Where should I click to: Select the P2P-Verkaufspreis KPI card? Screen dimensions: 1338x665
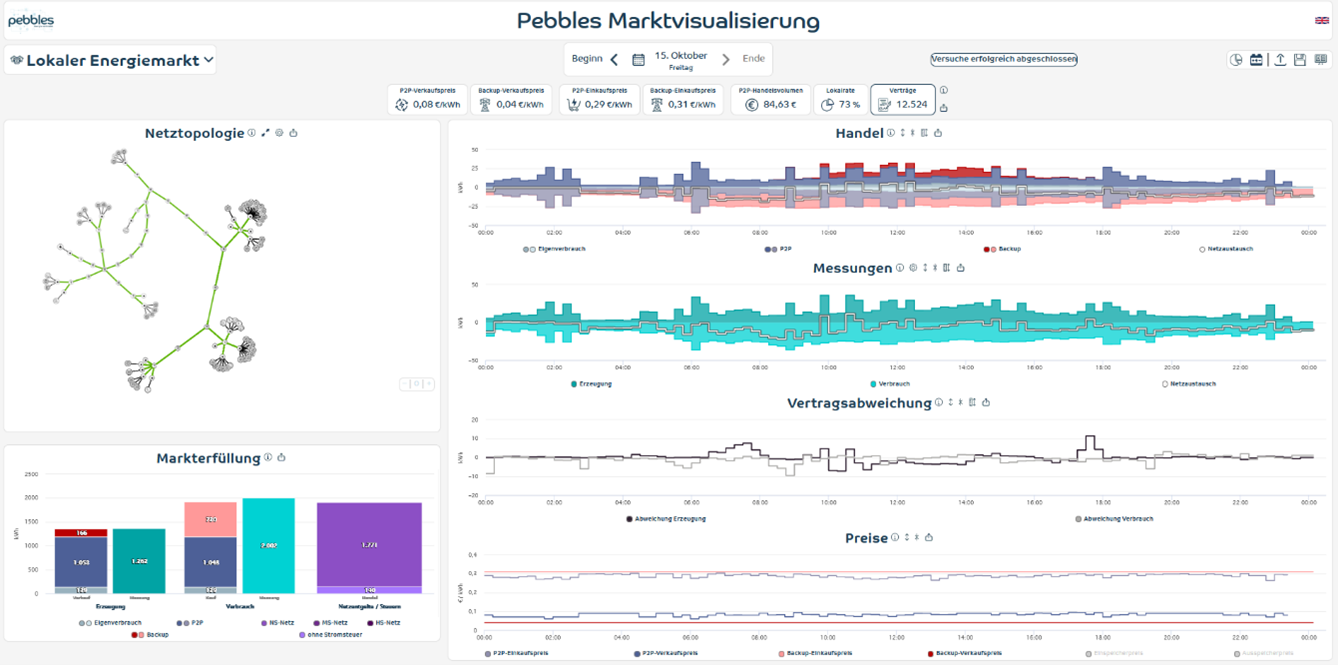click(427, 99)
